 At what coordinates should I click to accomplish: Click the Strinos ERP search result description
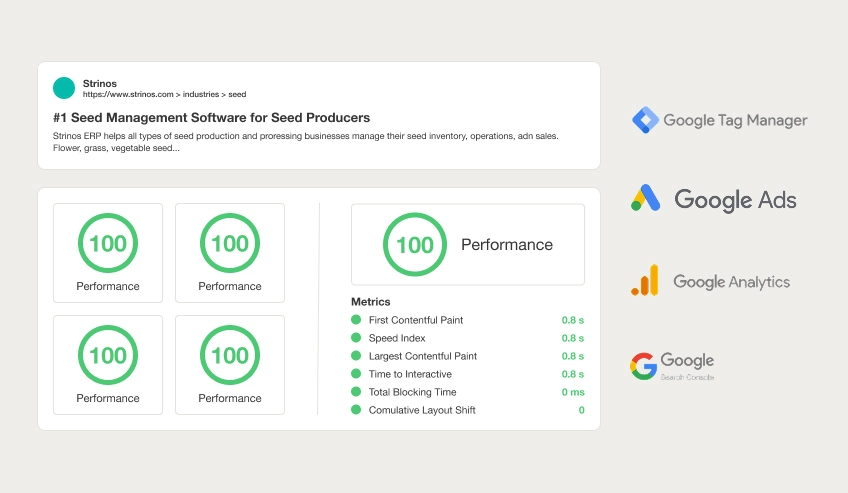tap(306, 142)
